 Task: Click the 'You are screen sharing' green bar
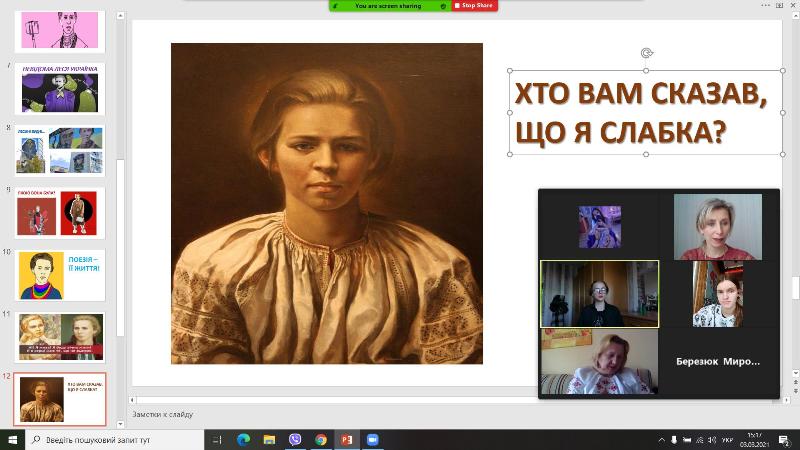(x=390, y=6)
